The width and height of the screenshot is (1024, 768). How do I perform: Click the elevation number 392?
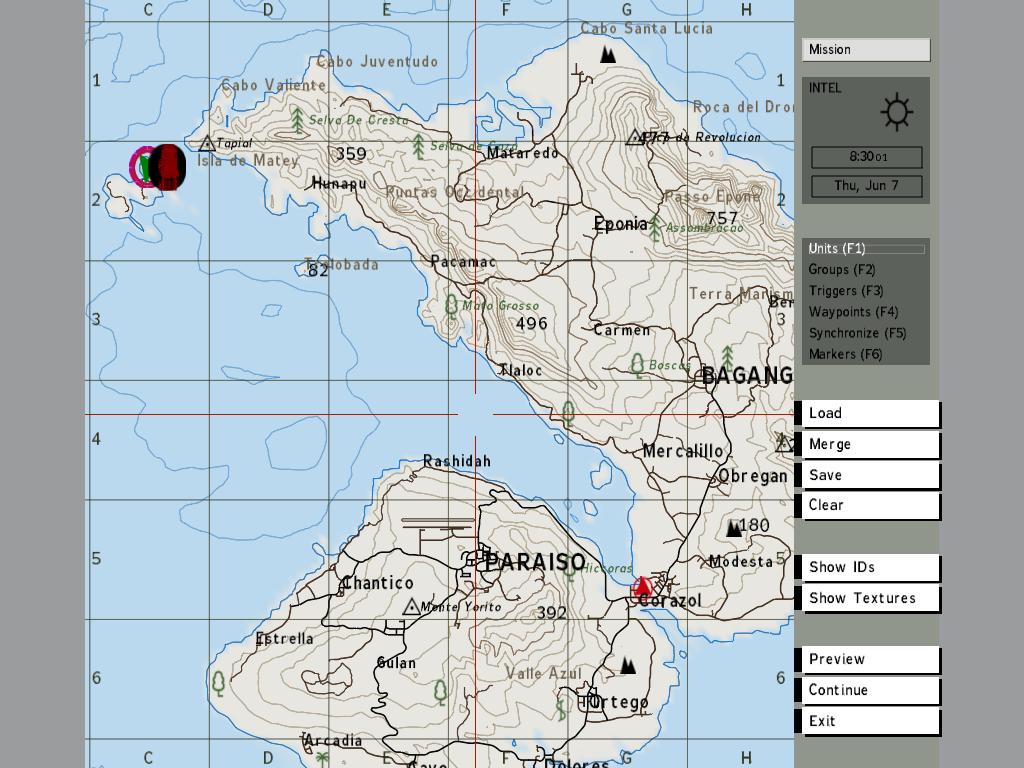pyautogui.click(x=552, y=613)
